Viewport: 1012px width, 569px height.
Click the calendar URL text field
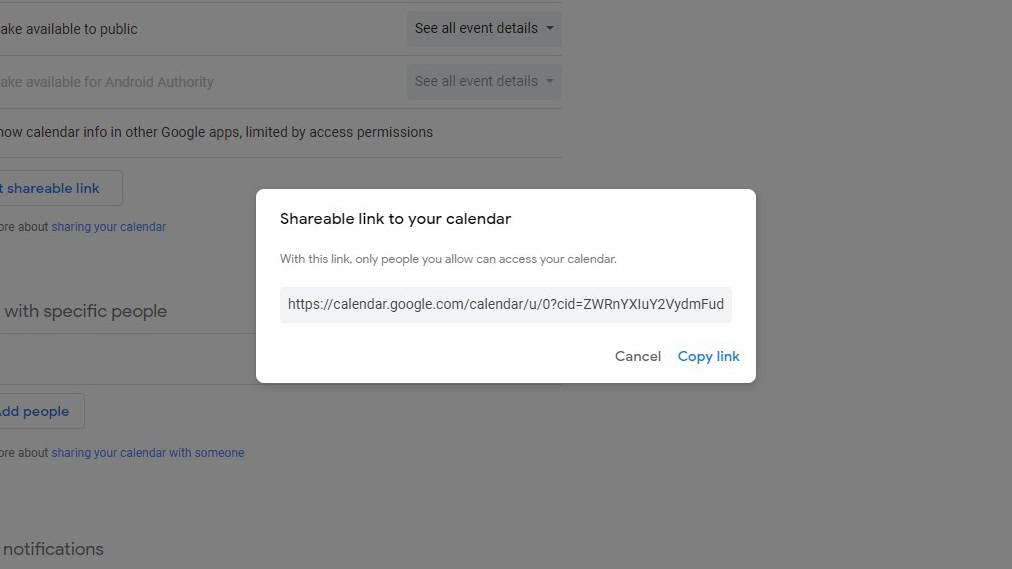tap(505, 304)
